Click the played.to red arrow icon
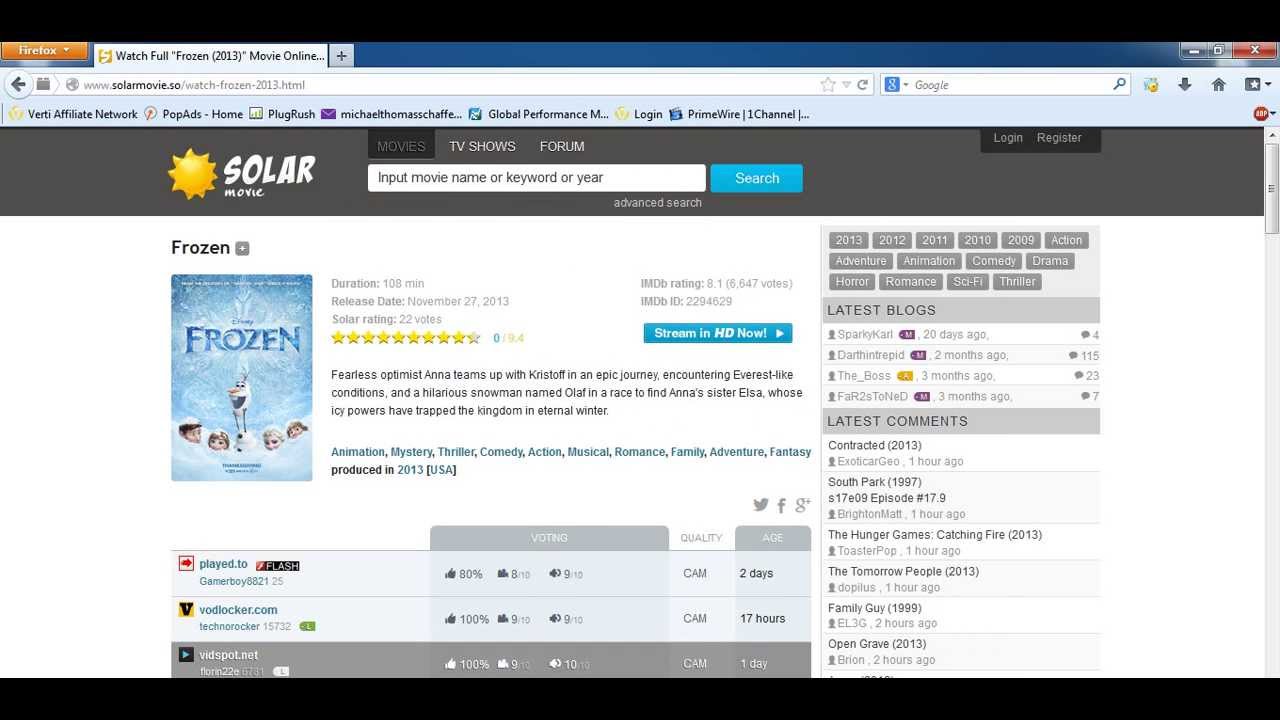 pos(186,564)
